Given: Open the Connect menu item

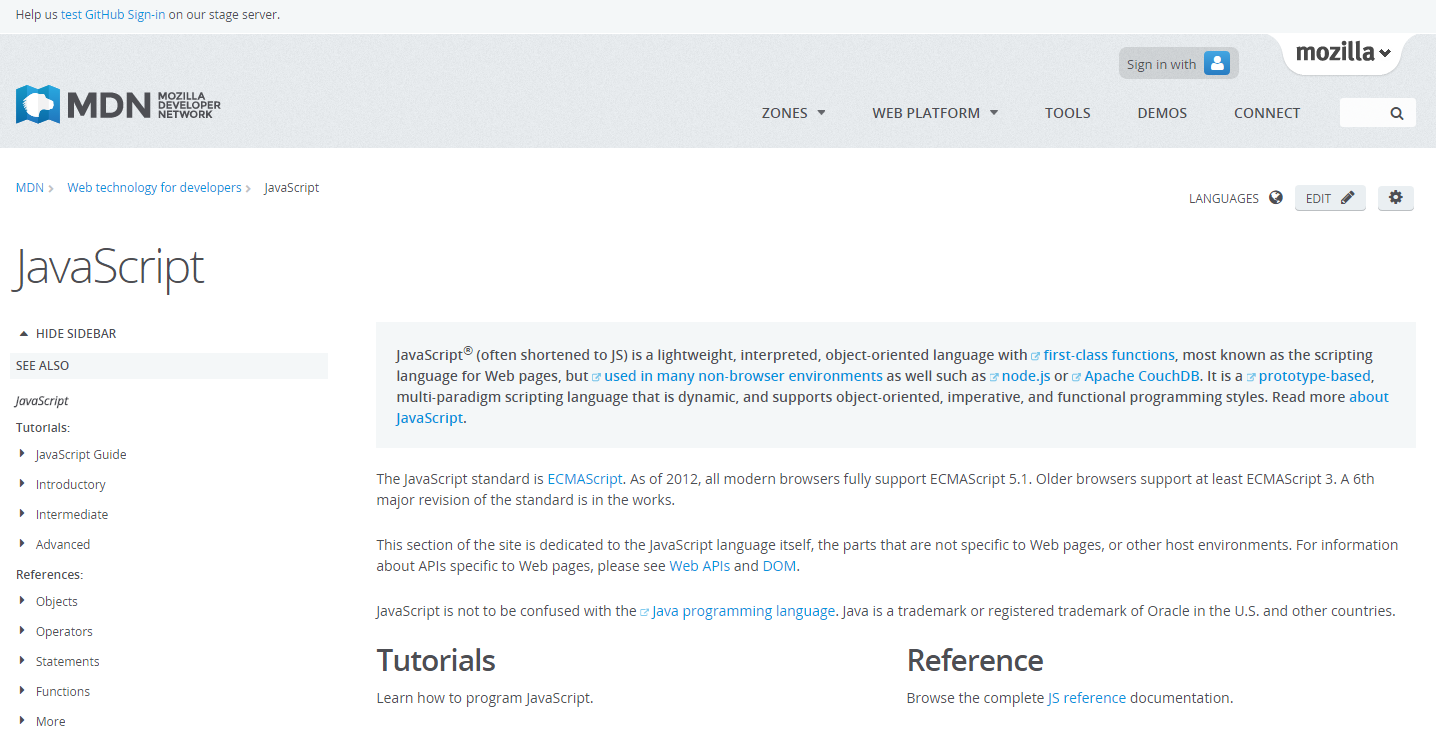Looking at the screenshot, I should 1267,113.
